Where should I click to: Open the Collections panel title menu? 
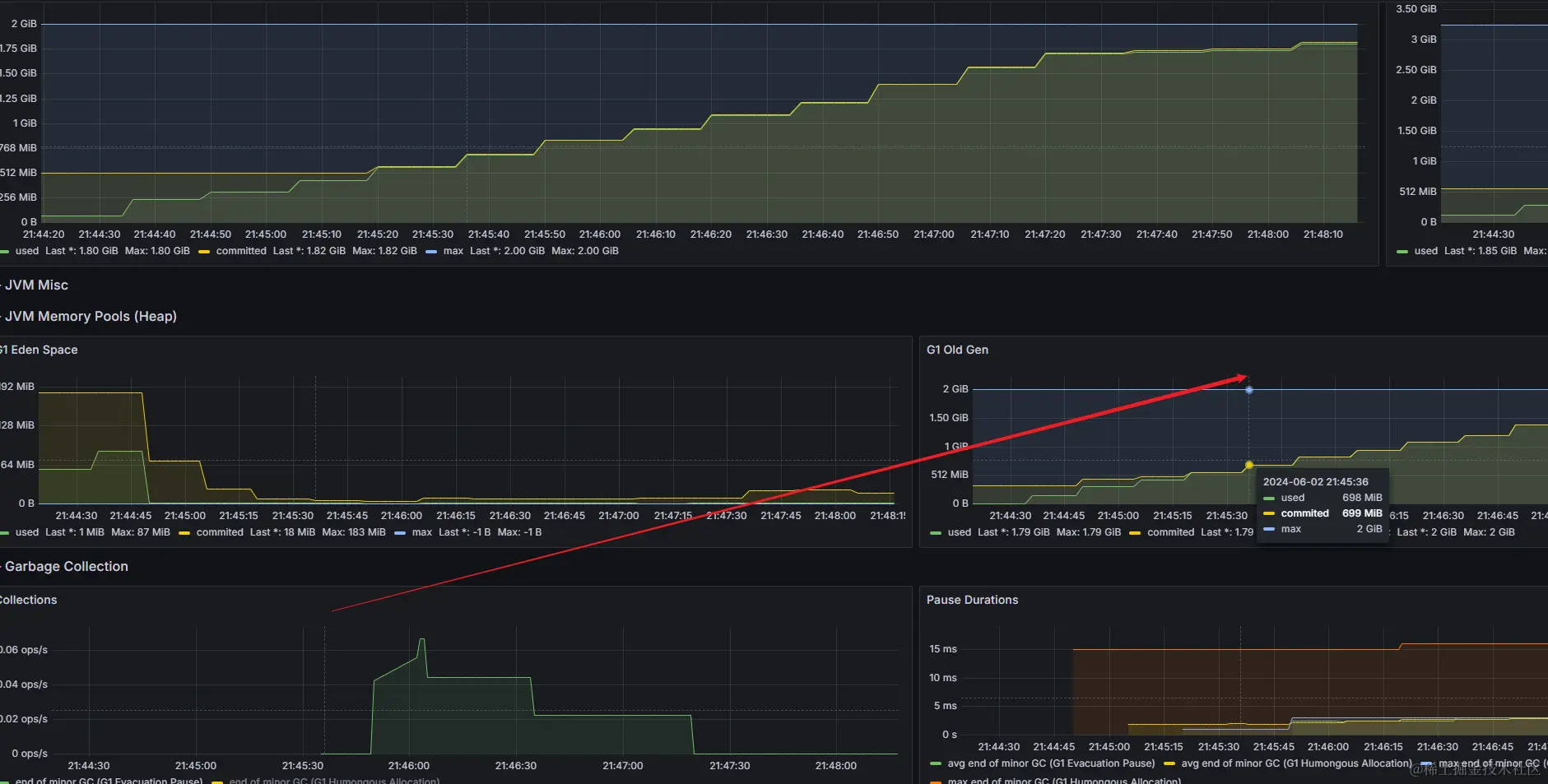[29, 600]
